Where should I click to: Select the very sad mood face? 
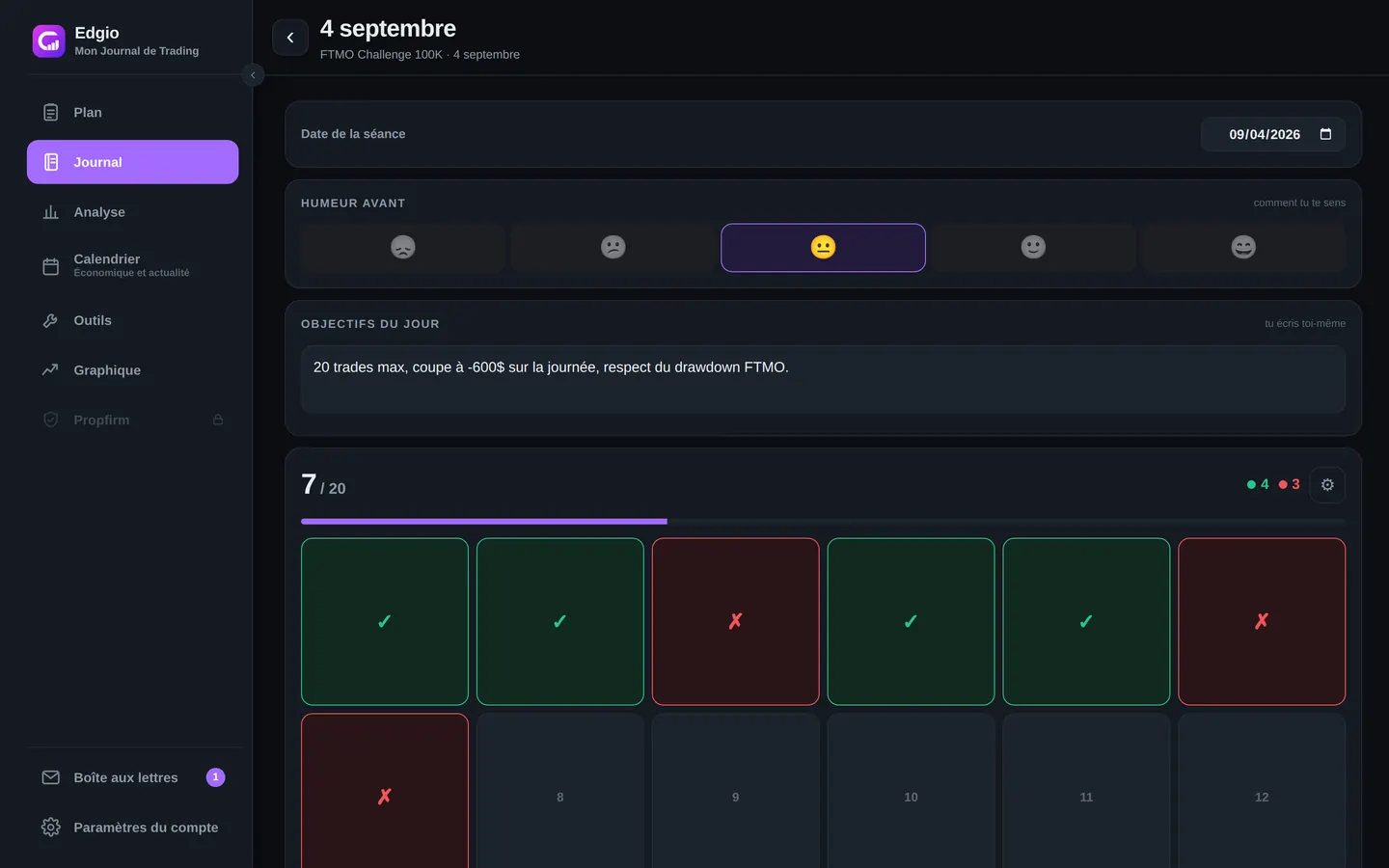(403, 248)
